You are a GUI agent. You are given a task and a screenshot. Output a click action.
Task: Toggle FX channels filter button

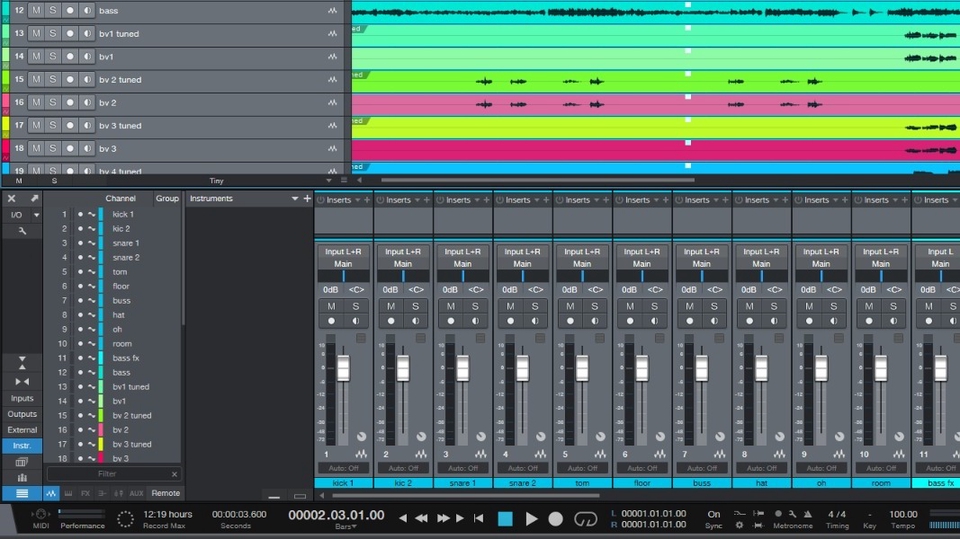pos(85,493)
